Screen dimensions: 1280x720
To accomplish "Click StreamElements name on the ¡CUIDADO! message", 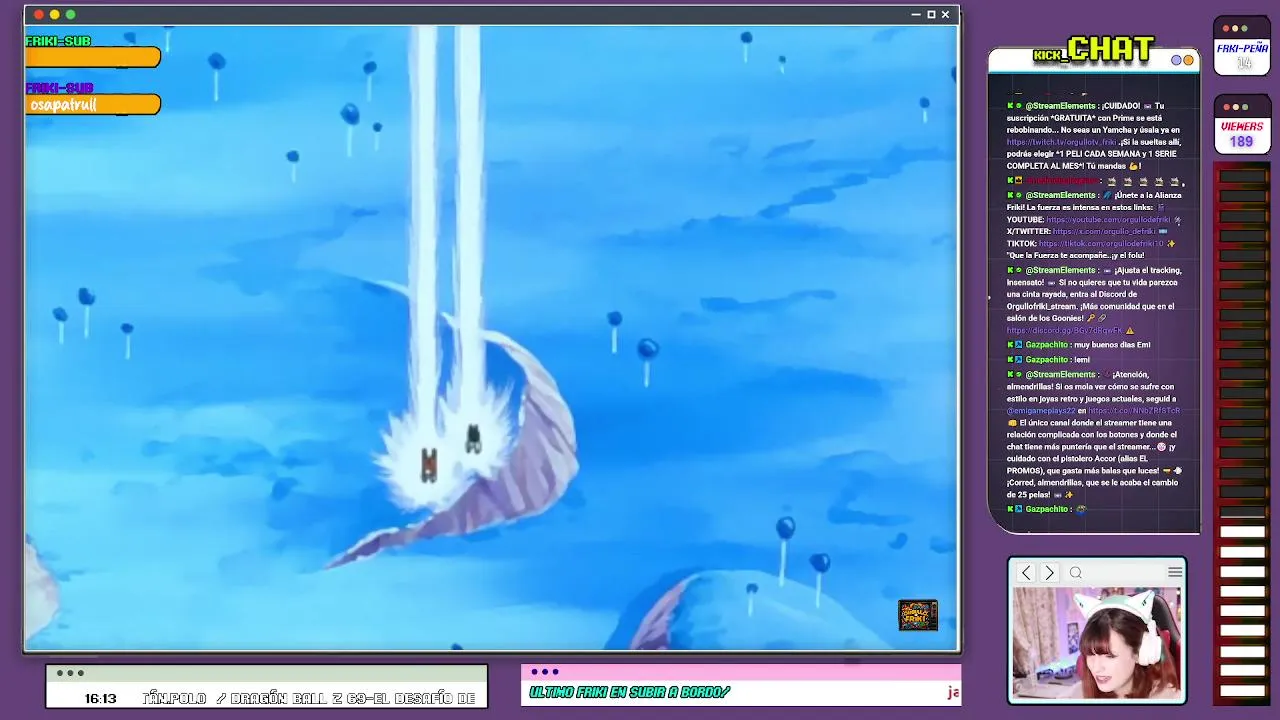I will (x=1061, y=105).
